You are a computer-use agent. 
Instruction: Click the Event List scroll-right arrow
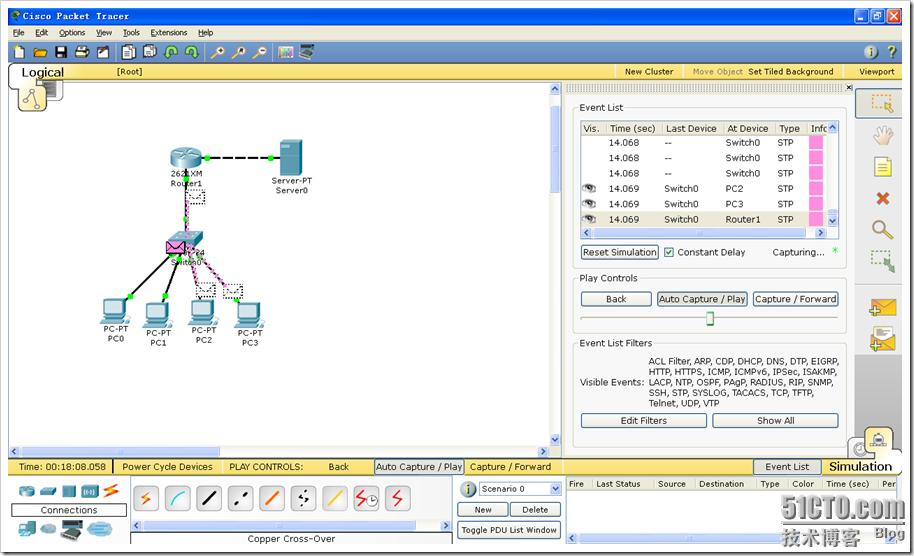click(x=821, y=233)
